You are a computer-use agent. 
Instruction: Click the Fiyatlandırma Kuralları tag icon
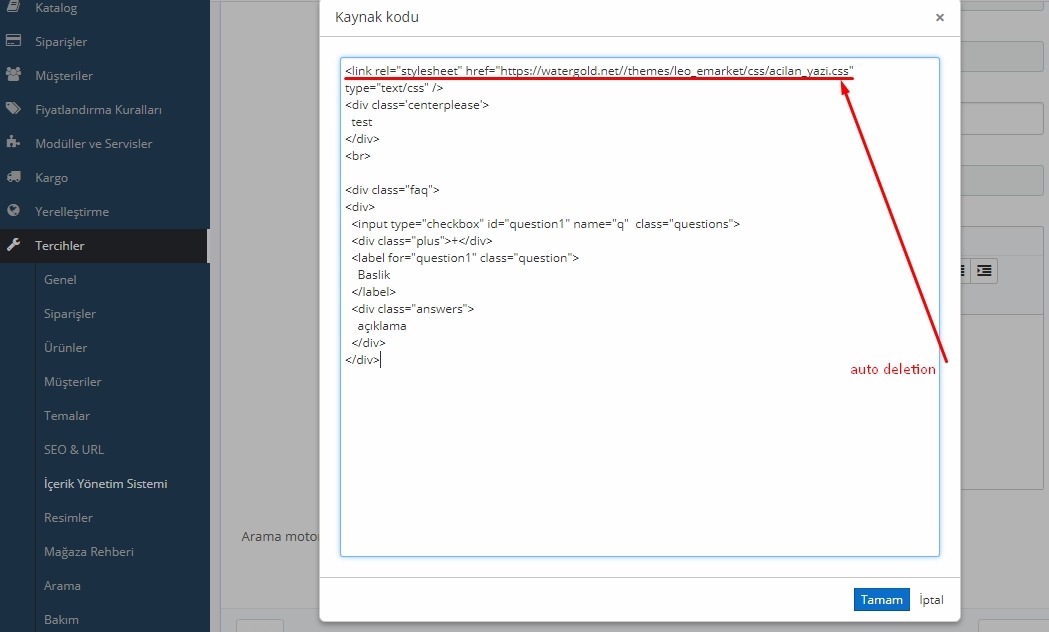(x=13, y=108)
